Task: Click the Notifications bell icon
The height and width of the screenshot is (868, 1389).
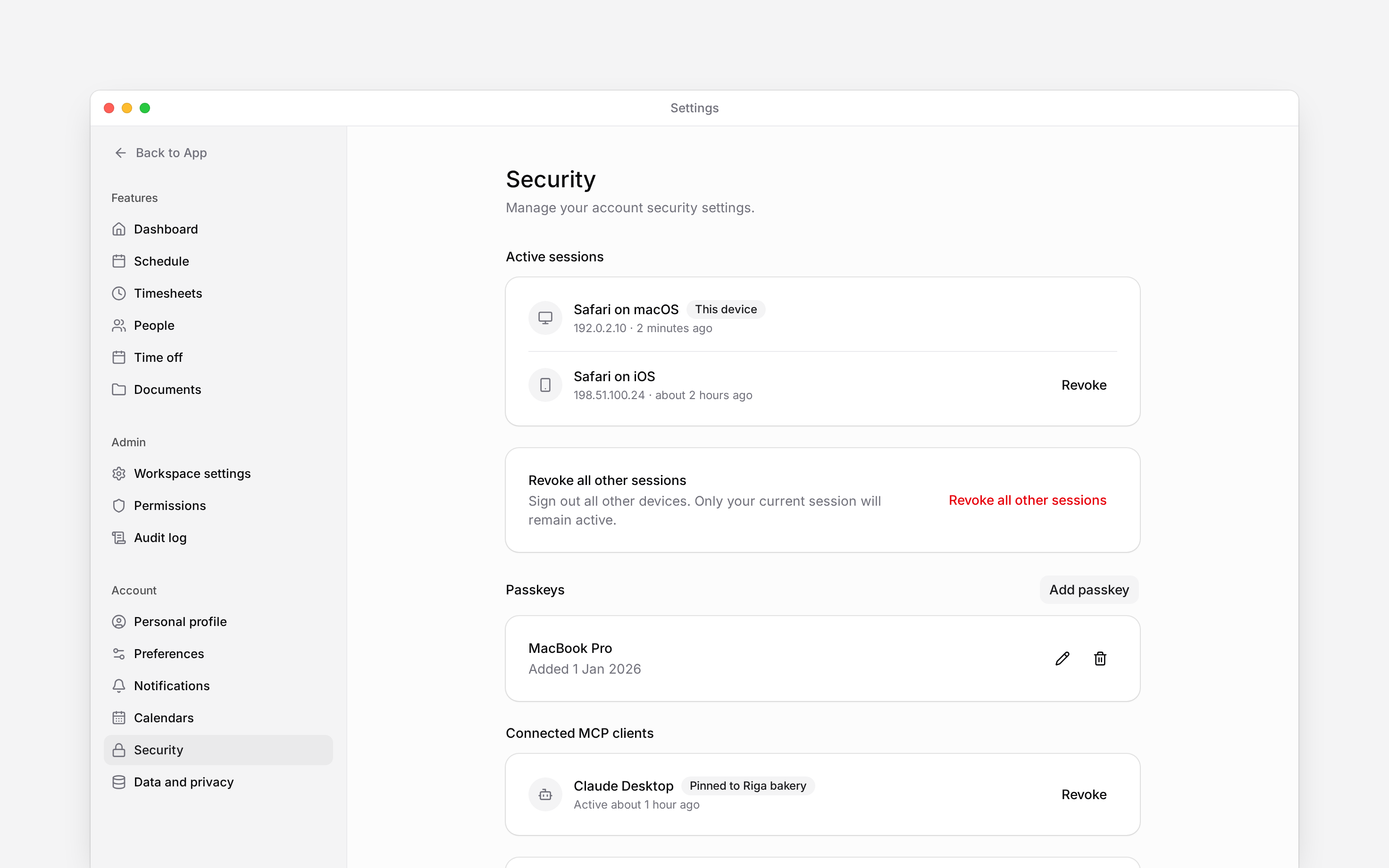Action: 119,686
